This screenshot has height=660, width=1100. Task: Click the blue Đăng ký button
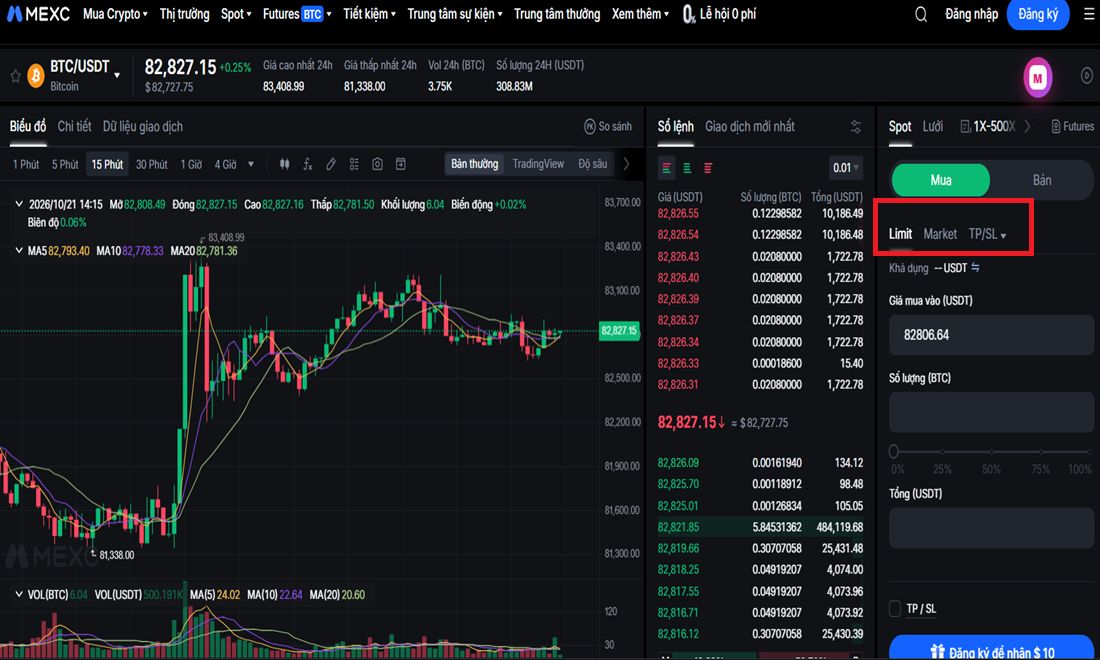(1038, 14)
